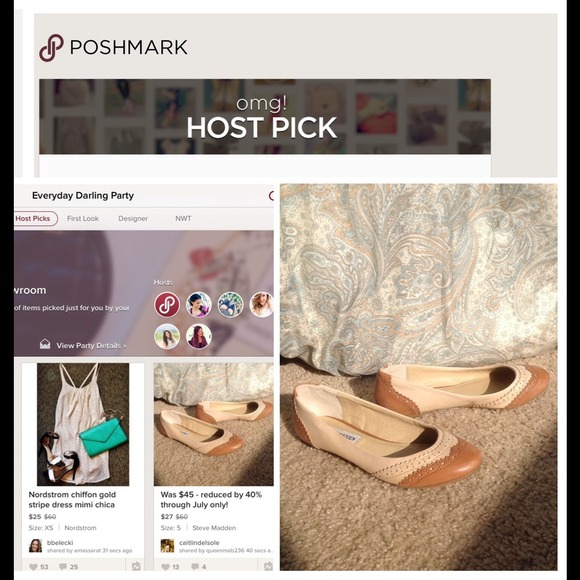Open the two-tone flats listing thumbnail
This screenshot has height=580, width=580.
(213, 424)
